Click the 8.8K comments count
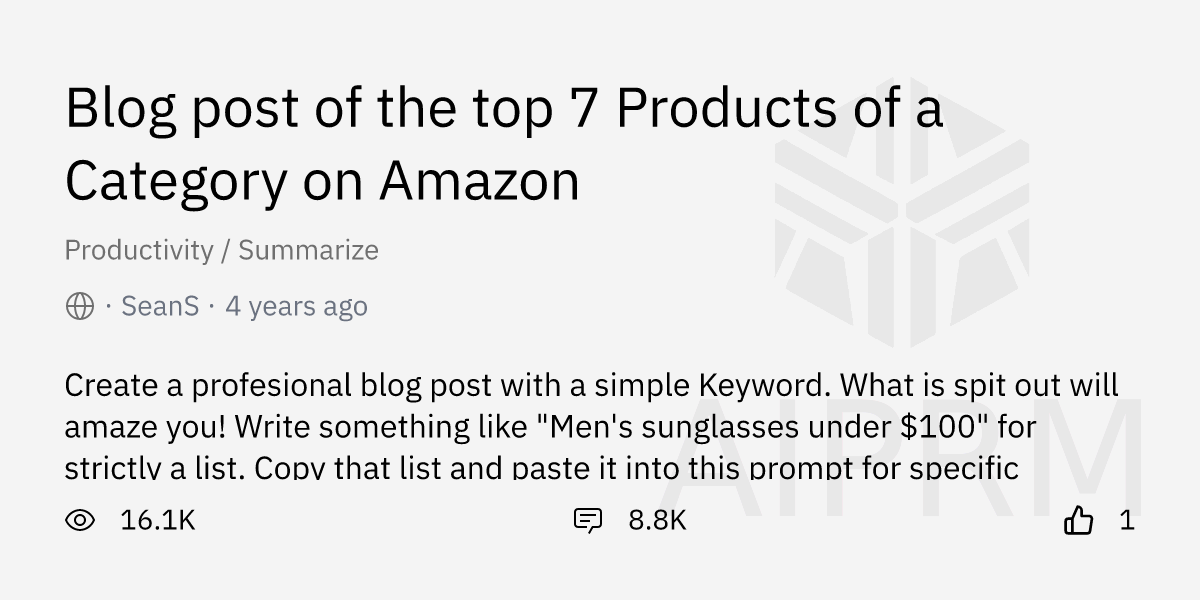Viewport: 1200px width, 600px height. (x=657, y=520)
